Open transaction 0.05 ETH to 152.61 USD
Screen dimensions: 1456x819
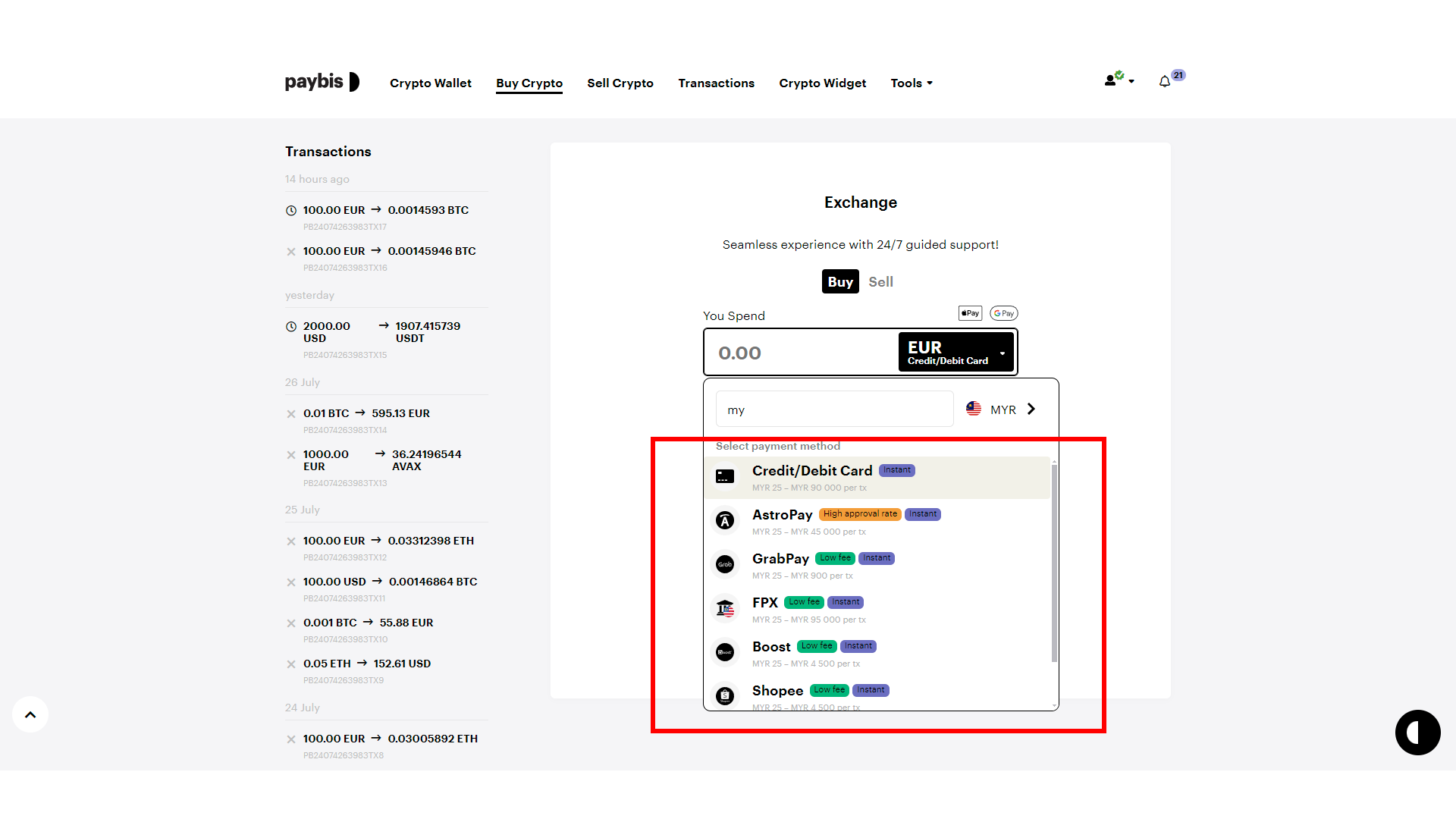click(367, 664)
